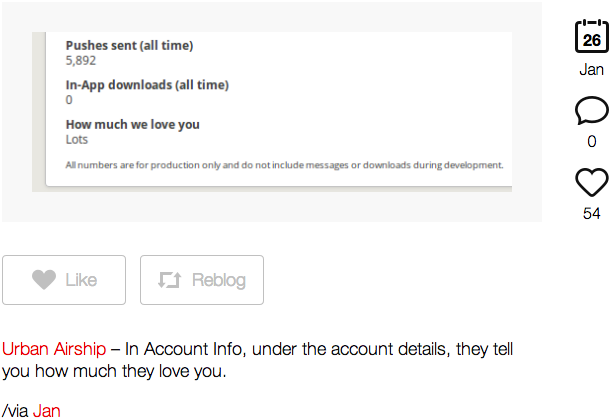Click the 5,892 pushes value
Screen dimensions: 611x420
coord(81,61)
